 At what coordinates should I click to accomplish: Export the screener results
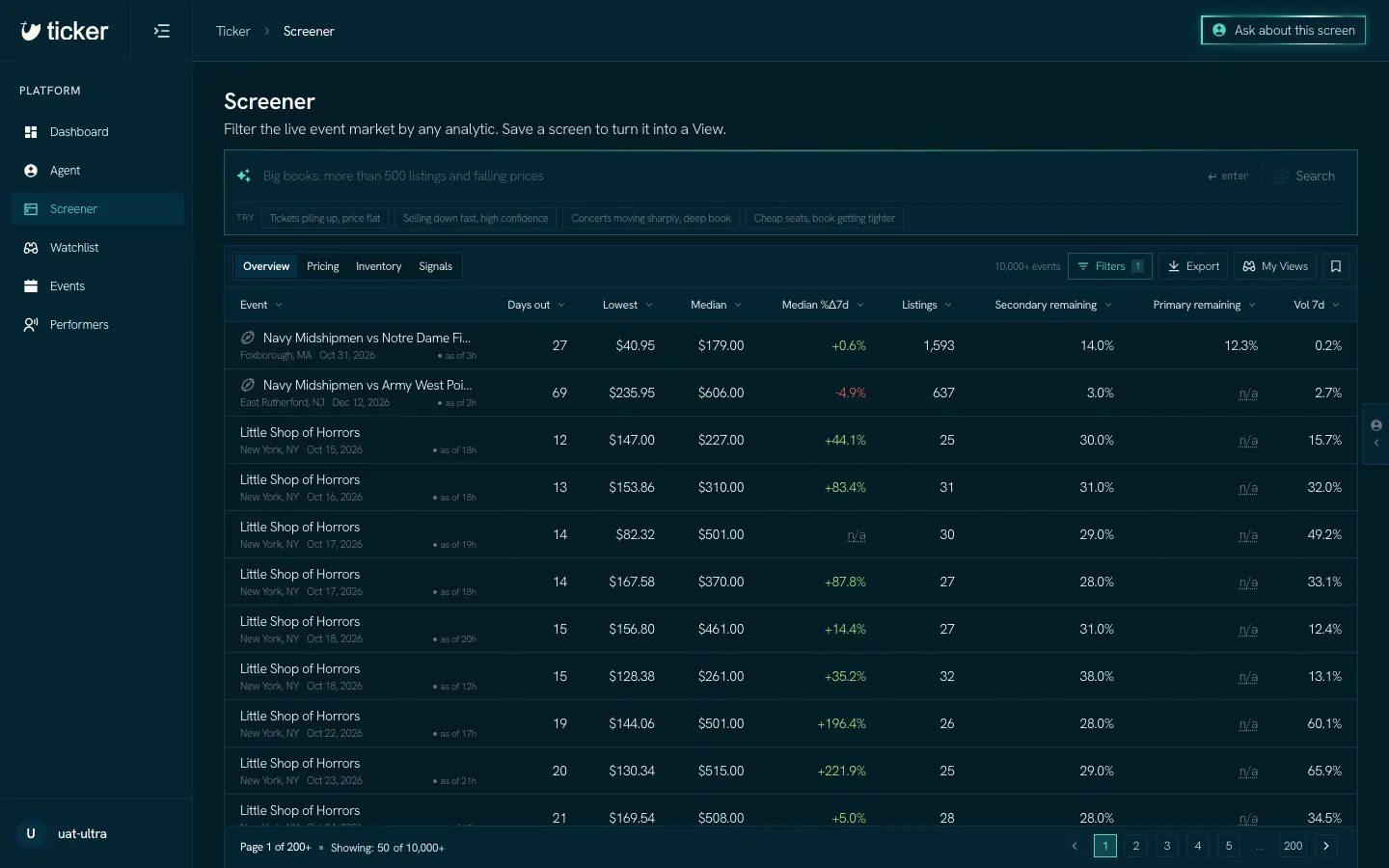[1193, 266]
